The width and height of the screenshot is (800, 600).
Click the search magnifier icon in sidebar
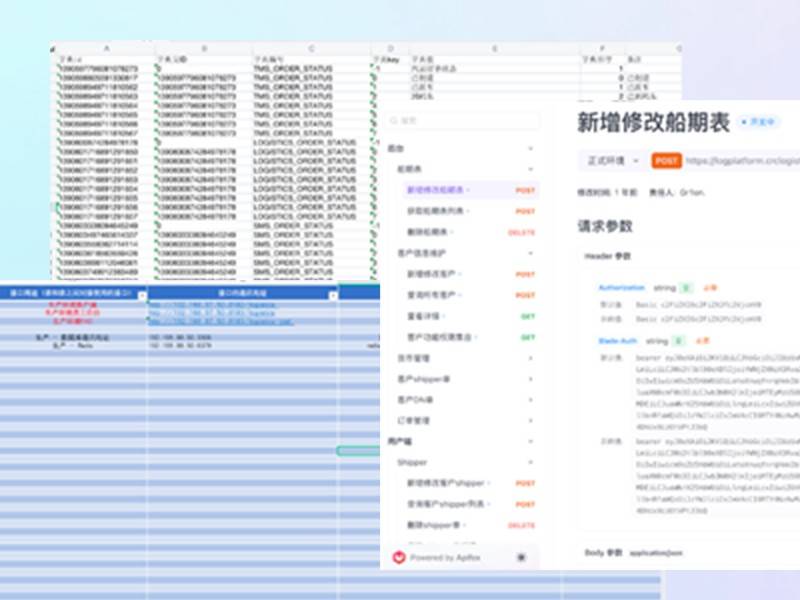pos(393,120)
